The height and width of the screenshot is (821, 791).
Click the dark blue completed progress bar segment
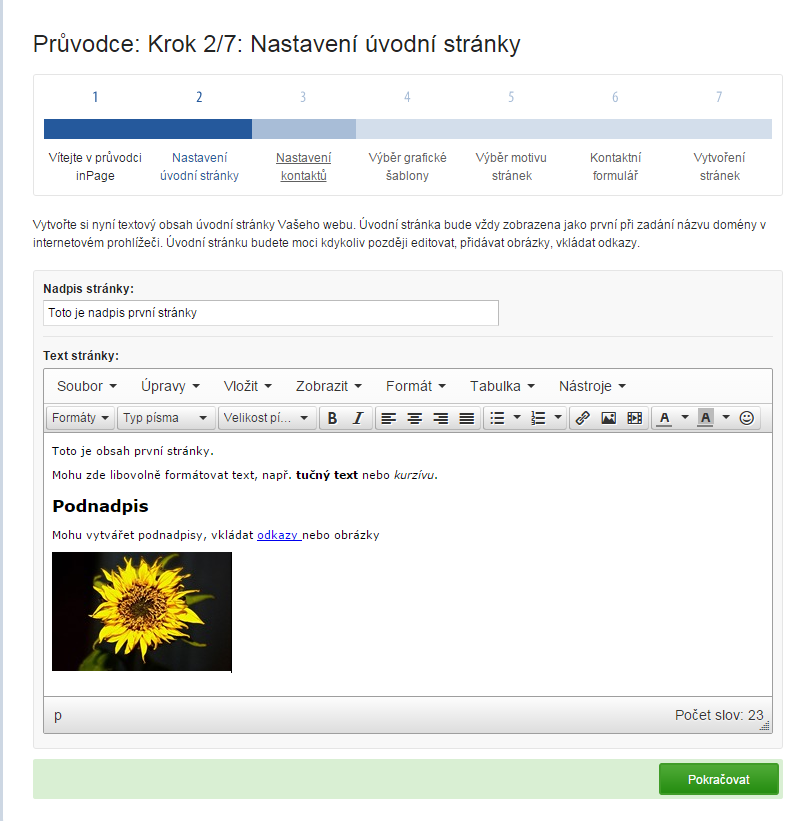coord(148,129)
